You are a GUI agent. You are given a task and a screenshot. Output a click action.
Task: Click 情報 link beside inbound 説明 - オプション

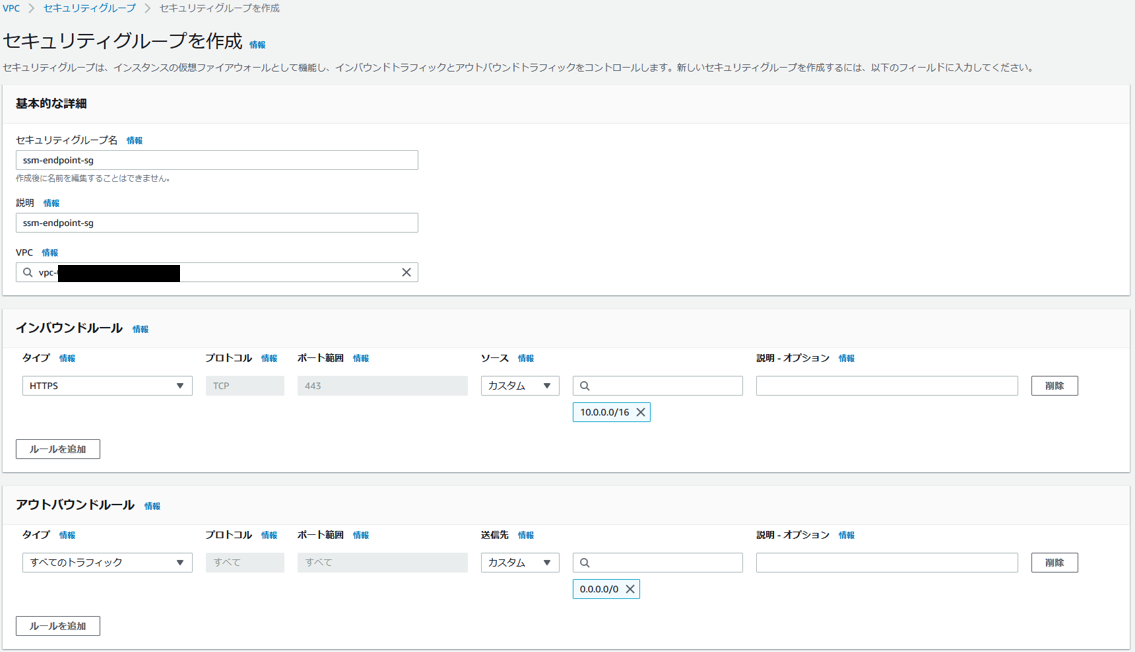coord(847,358)
